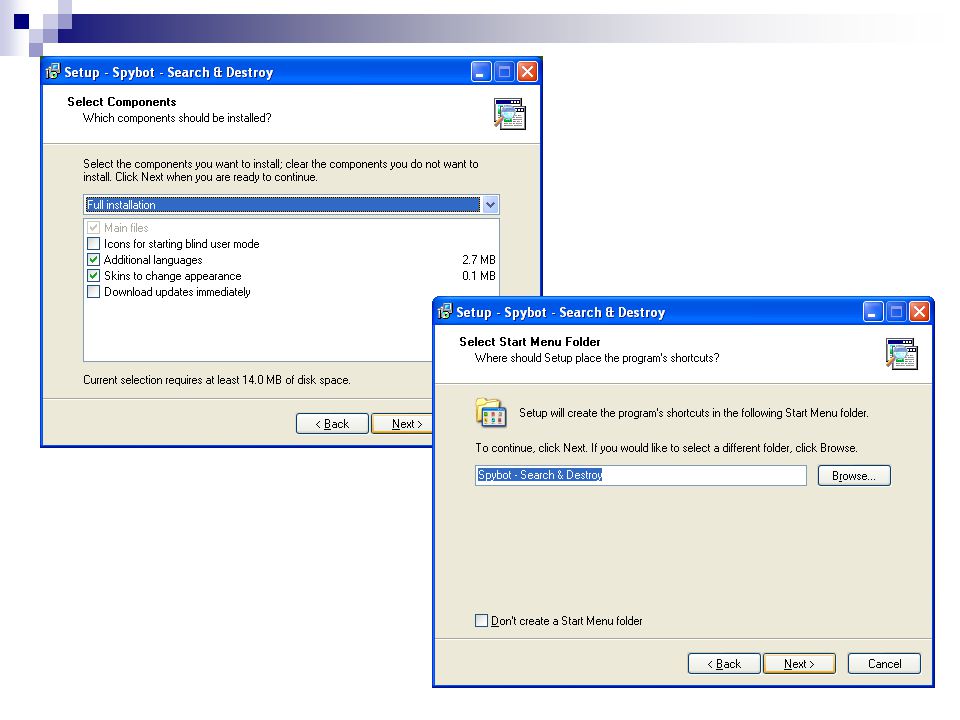
Task: Click 'Which components should be installed?' text
Action: pos(177,118)
